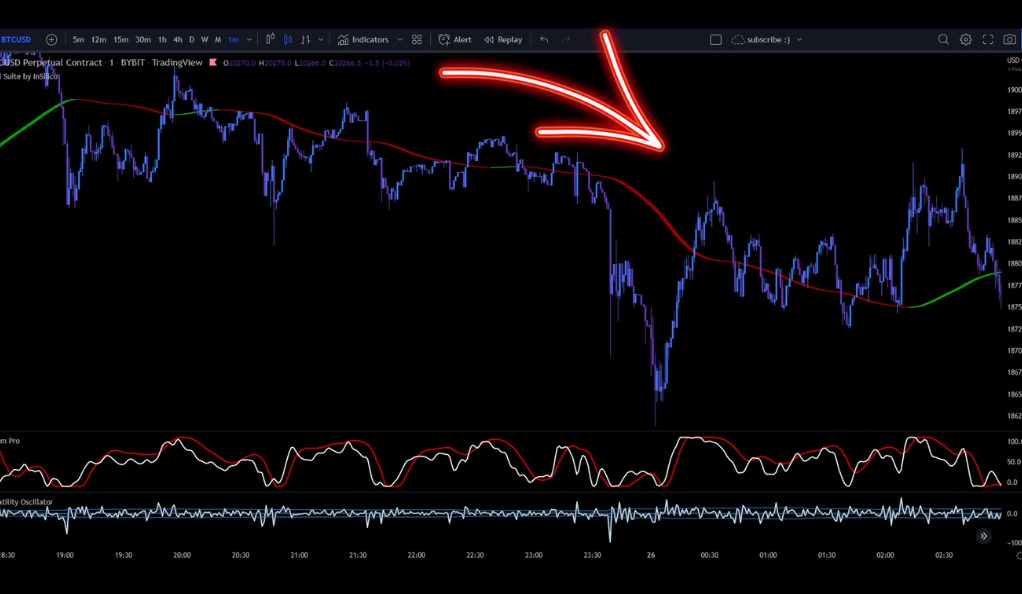Expand the chart style dropdown arrow
This screenshot has height=594, width=1022.
pyautogui.click(x=321, y=40)
